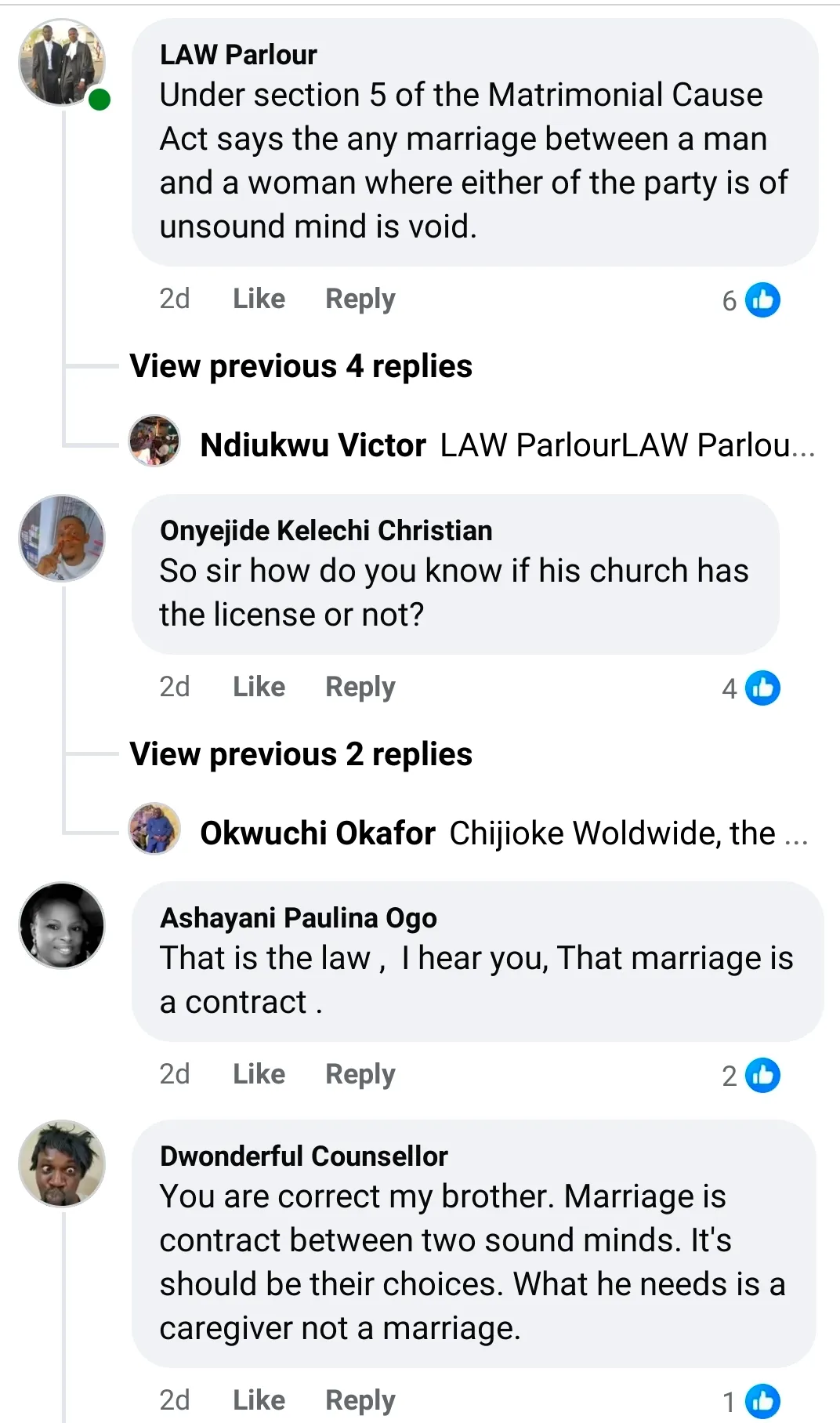Open the Okwuchi Okafor name link
The image size is (840, 1423).
(317, 833)
